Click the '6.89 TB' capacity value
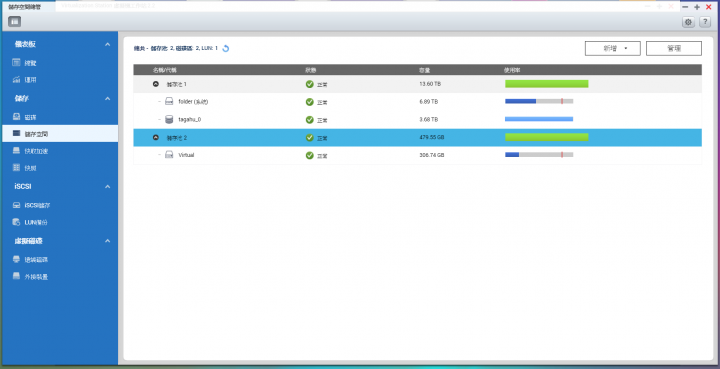The height and width of the screenshot is (369, 720). click(428, 101)
